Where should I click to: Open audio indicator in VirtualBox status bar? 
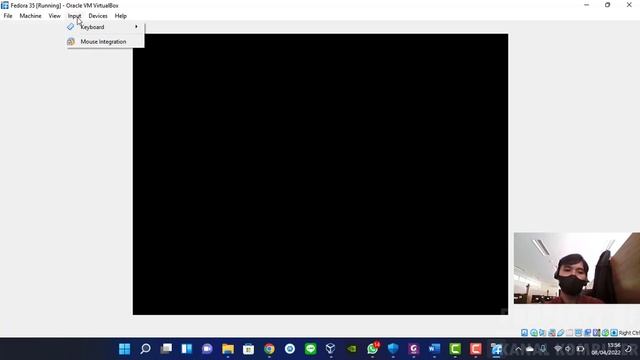coord(542,333)
